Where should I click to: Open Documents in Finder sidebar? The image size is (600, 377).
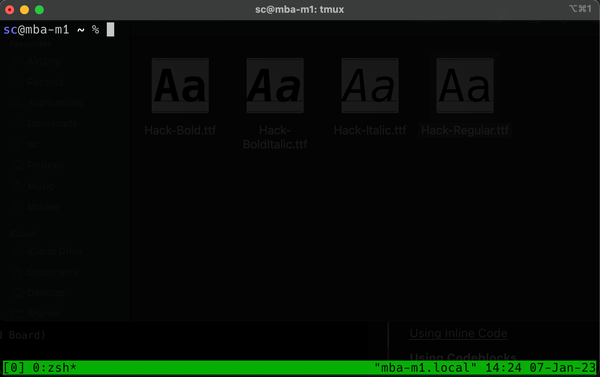pyautogui.click(x=53, y=272)
